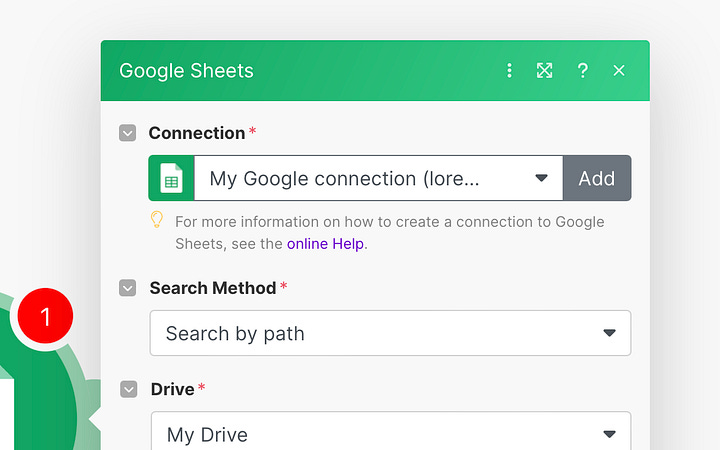The width and height of the screenshot is (720, 450).
Task: Open the Search by path dropdown
Action: pos(390,333)
